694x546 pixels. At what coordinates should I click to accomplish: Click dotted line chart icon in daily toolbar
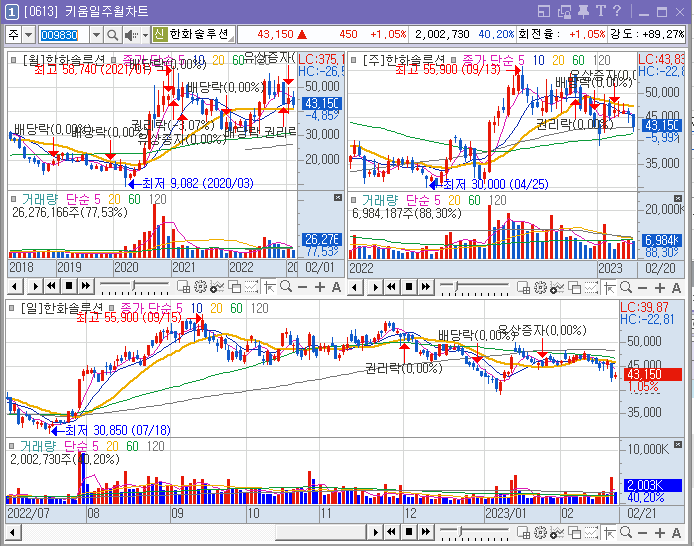[x=591, y=533]
